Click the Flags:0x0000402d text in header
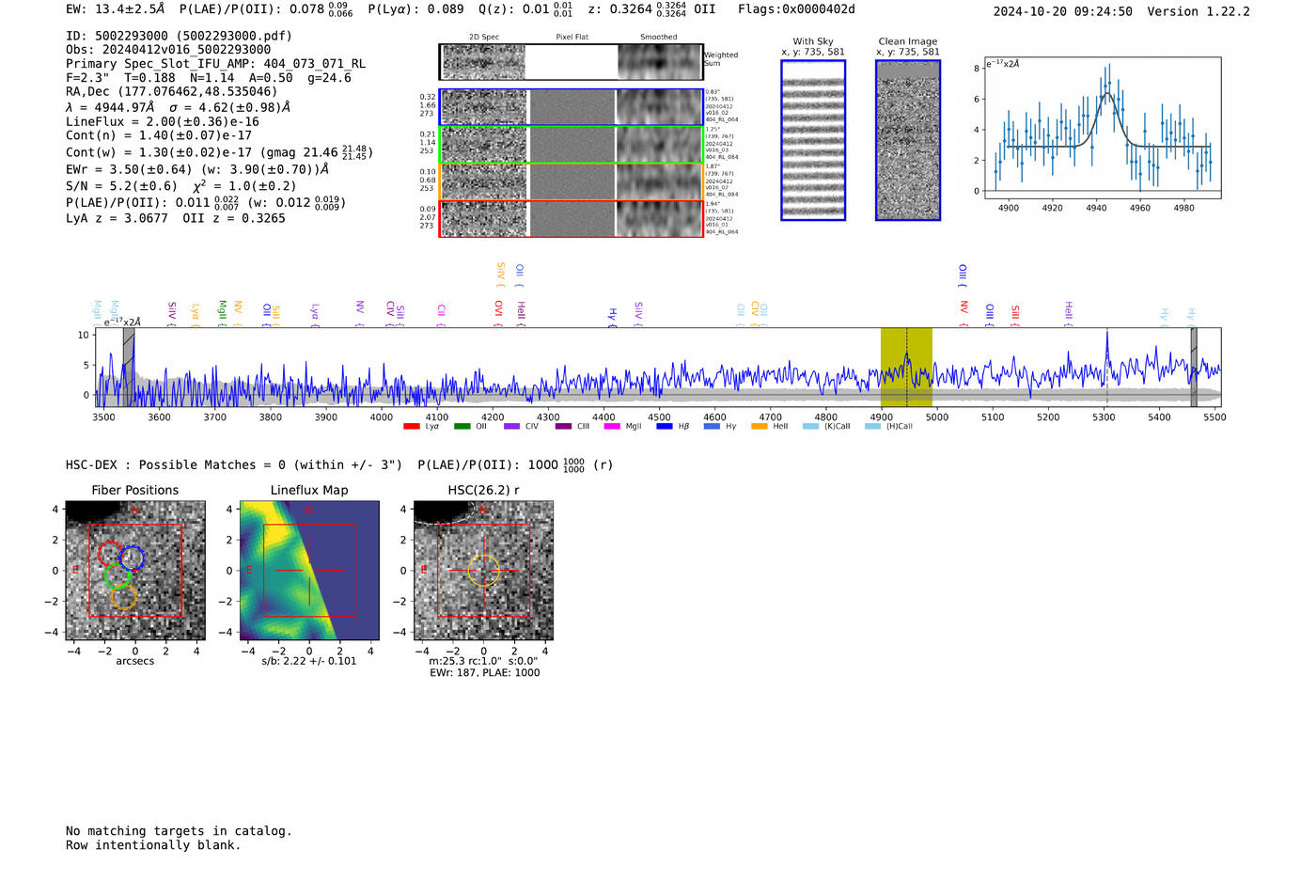This screenshot has width=1316, height=896. (x=795, y=9)
